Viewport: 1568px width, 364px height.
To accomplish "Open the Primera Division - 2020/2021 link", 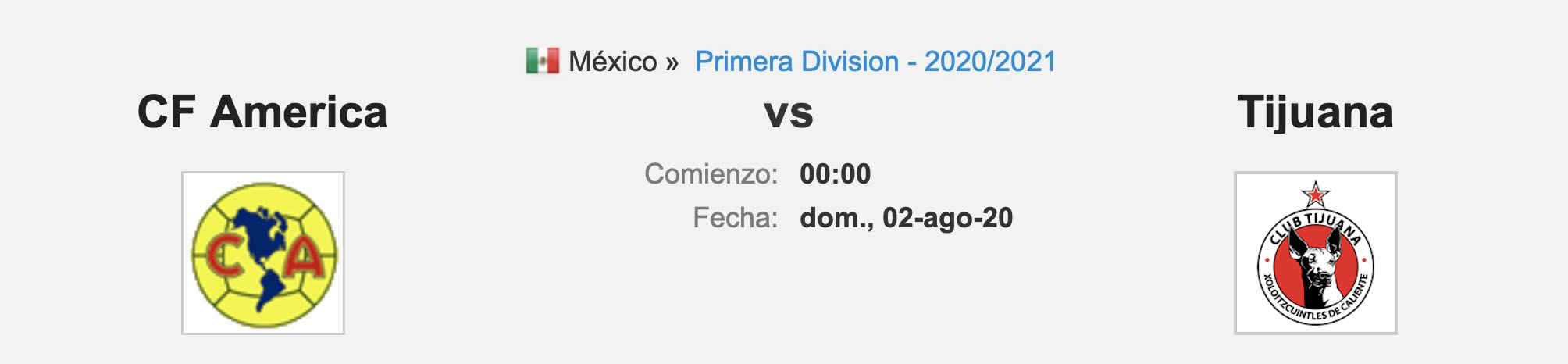I will click(875, 61).
